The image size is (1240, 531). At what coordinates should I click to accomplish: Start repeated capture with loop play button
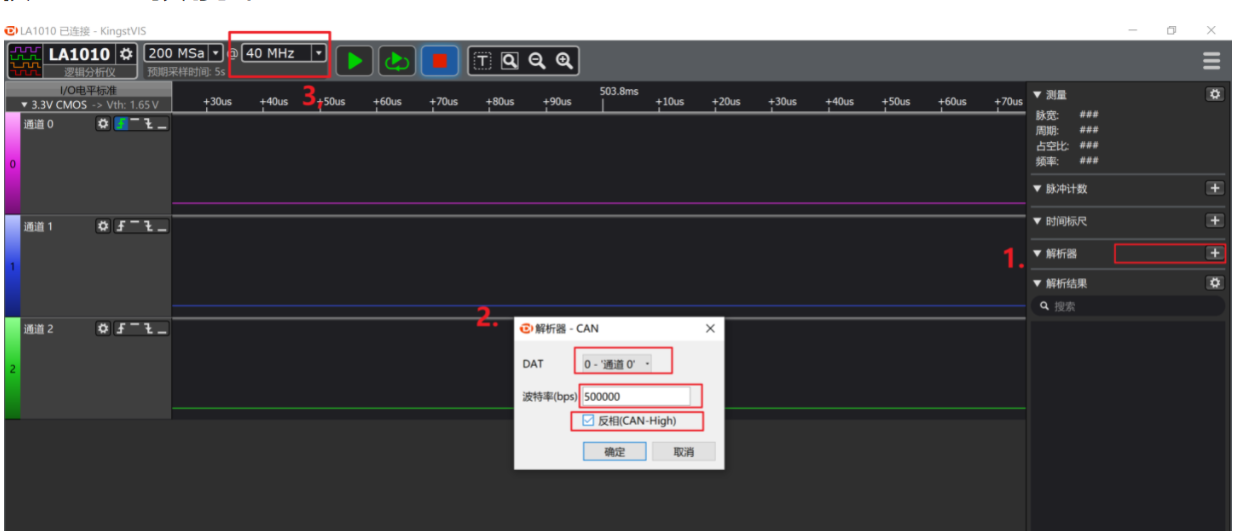click(397, 61)
